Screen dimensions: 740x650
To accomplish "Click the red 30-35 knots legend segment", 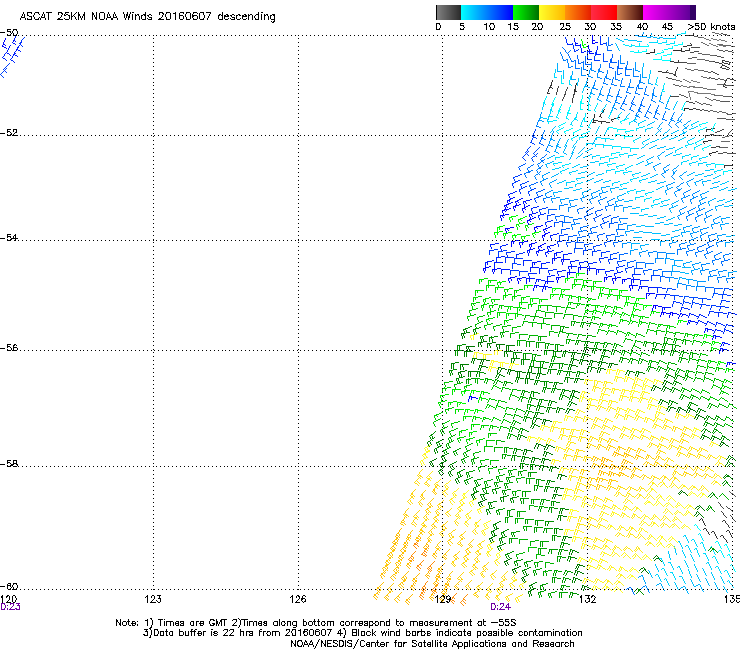I will tap(604, 12).
